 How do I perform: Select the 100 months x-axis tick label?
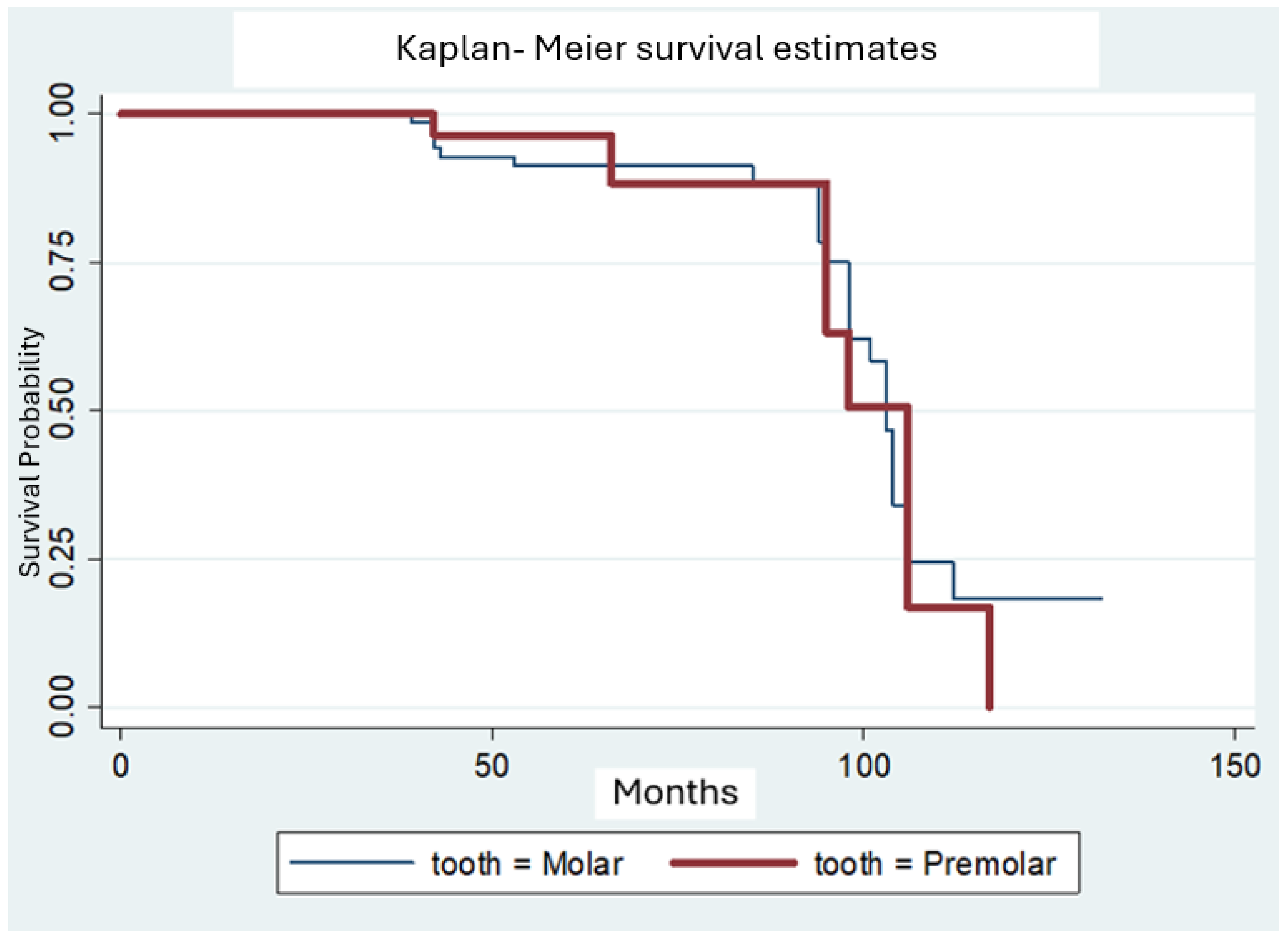863,766
